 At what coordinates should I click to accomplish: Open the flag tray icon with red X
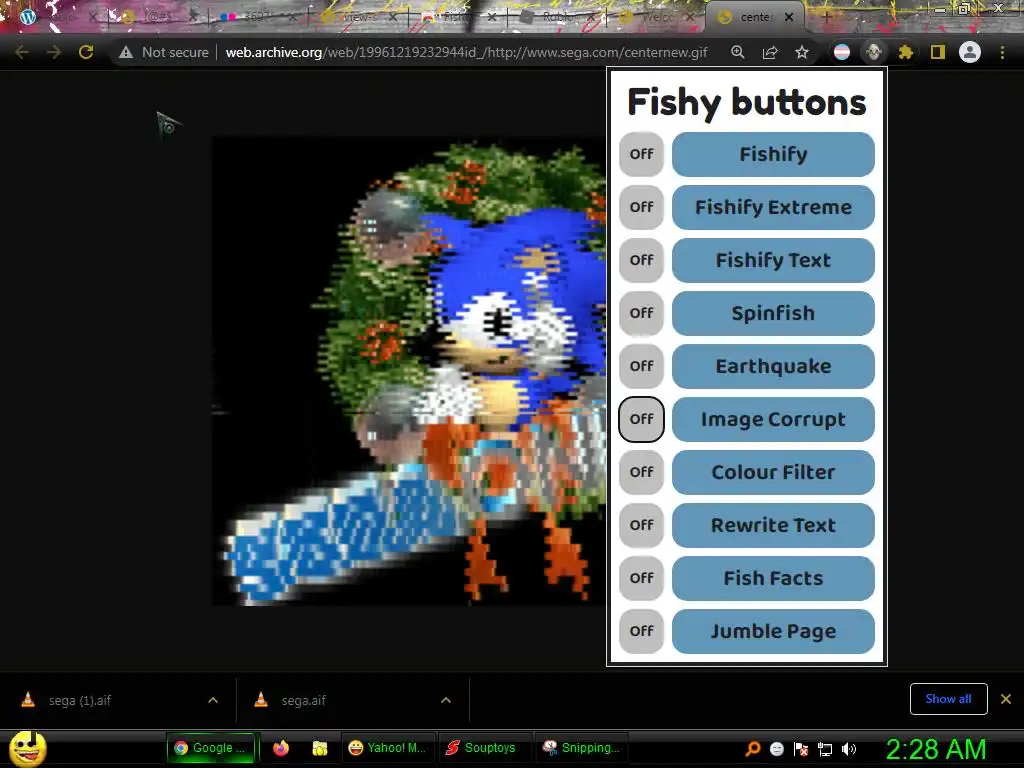pyautogui.click(x=801, y=749)
